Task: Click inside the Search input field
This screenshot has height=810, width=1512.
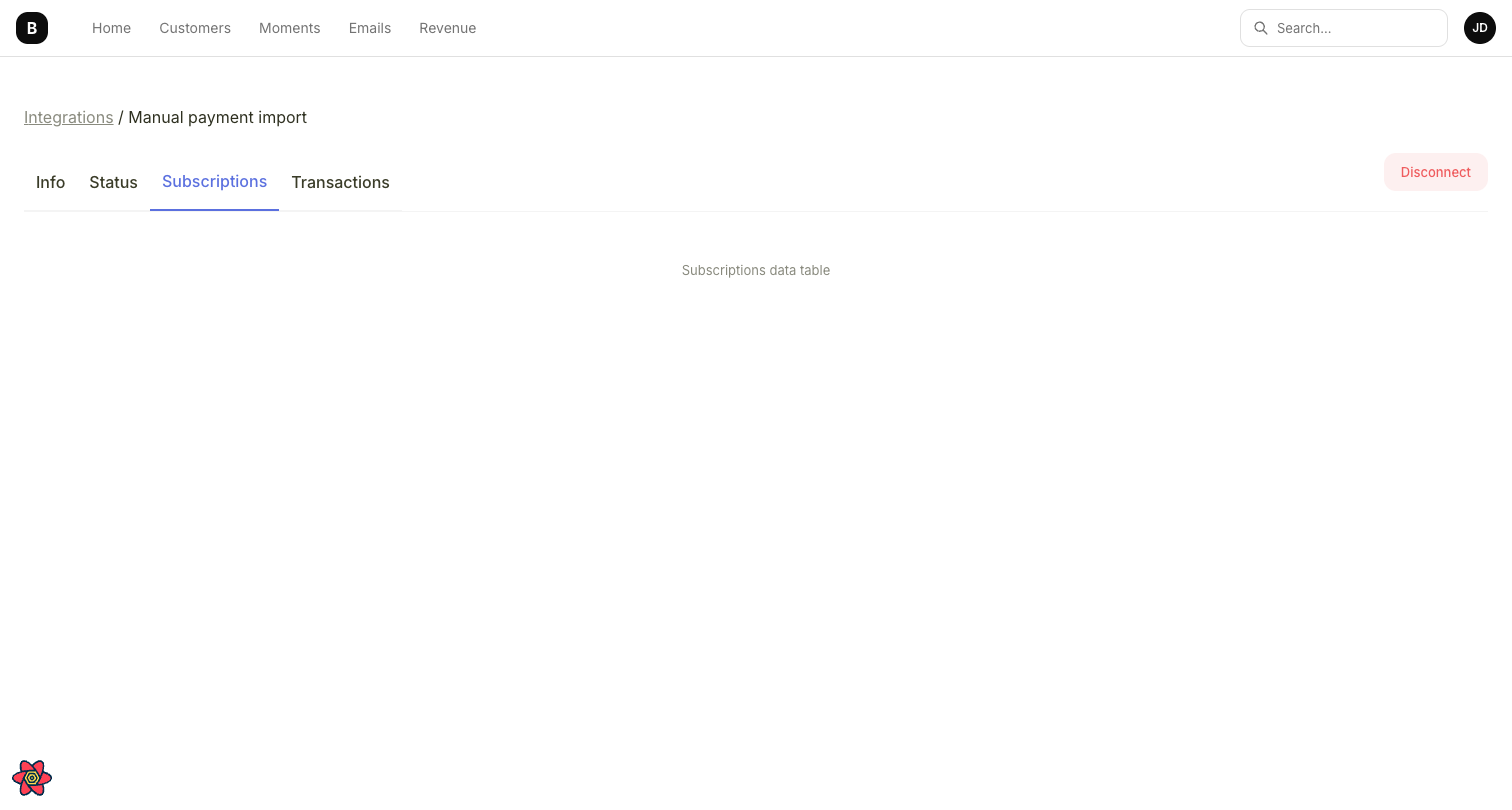Action: click(x=1350, y=28)
